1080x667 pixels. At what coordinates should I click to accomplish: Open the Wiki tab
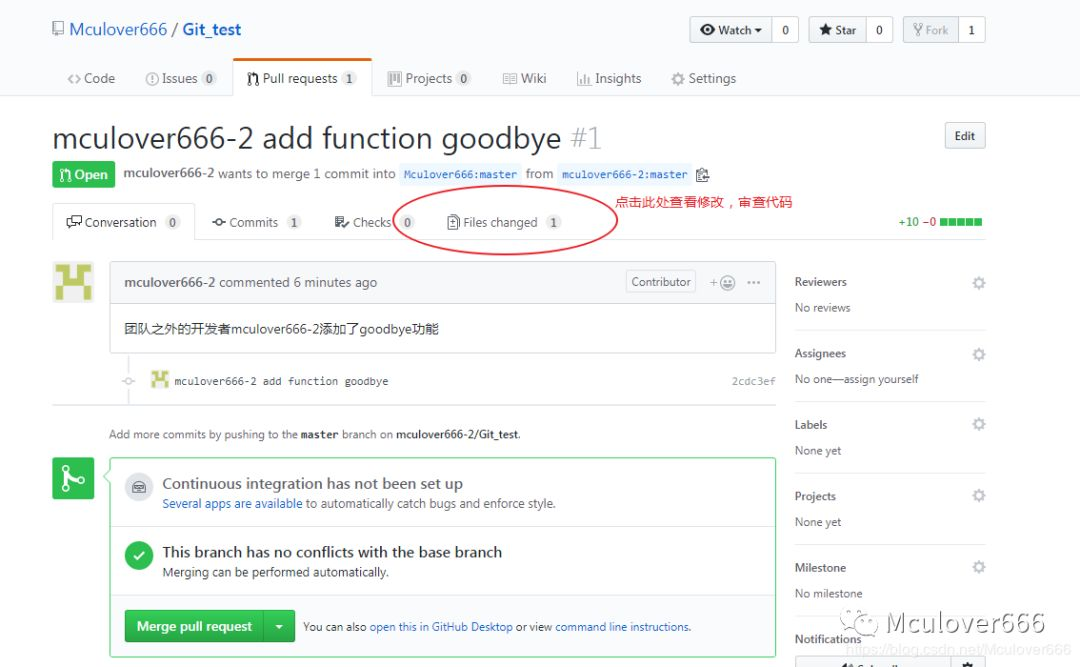(x=525, y=79)
